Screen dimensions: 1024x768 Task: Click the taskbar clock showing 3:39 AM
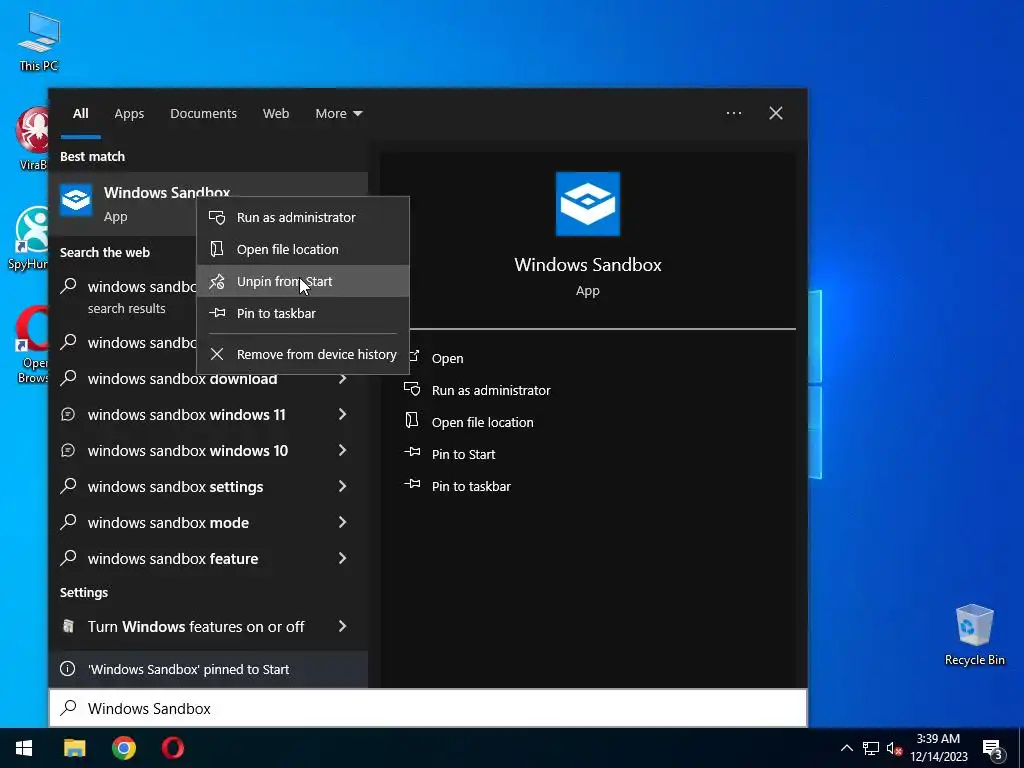tap(938, 748)
